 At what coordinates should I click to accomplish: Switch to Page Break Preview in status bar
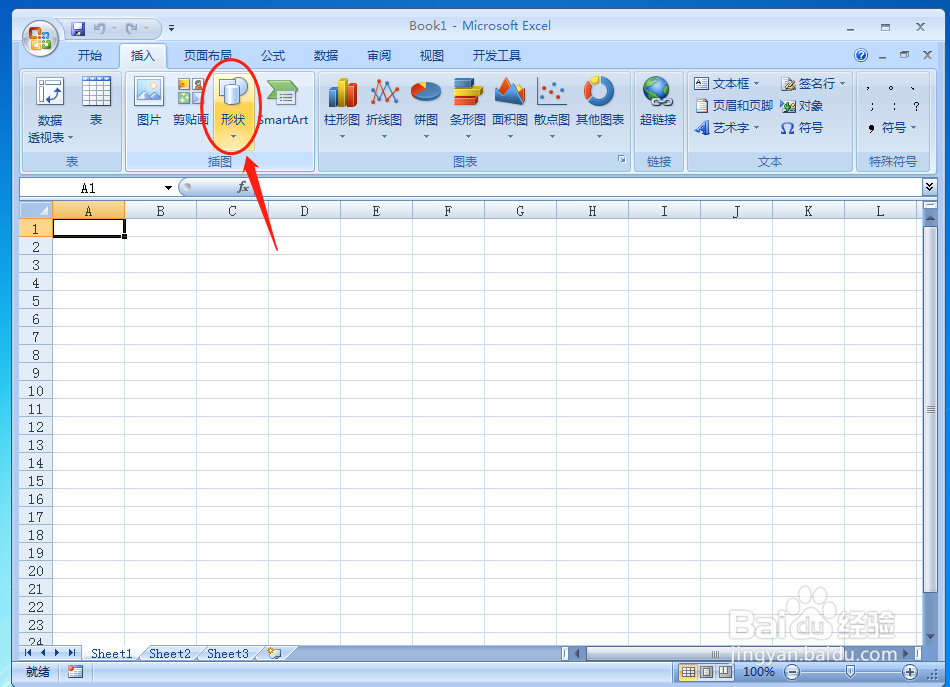click(725, 671)
